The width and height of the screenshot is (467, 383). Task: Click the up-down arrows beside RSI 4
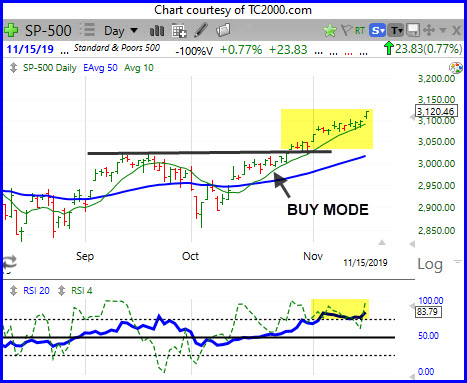point(61,291)
